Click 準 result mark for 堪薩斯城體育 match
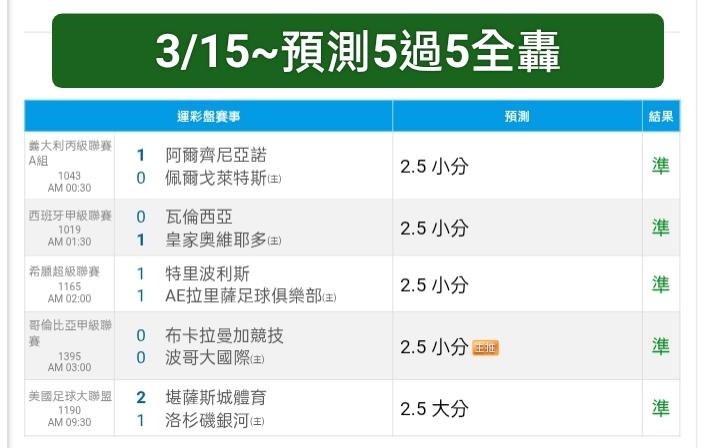 click(661, 407)
